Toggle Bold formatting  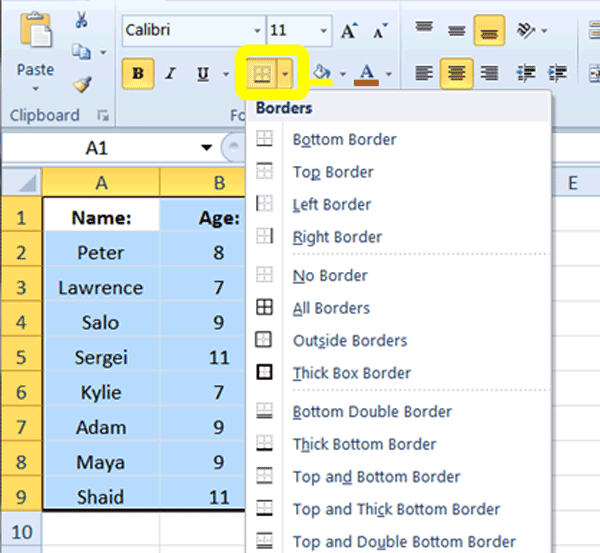click(138, 73)
